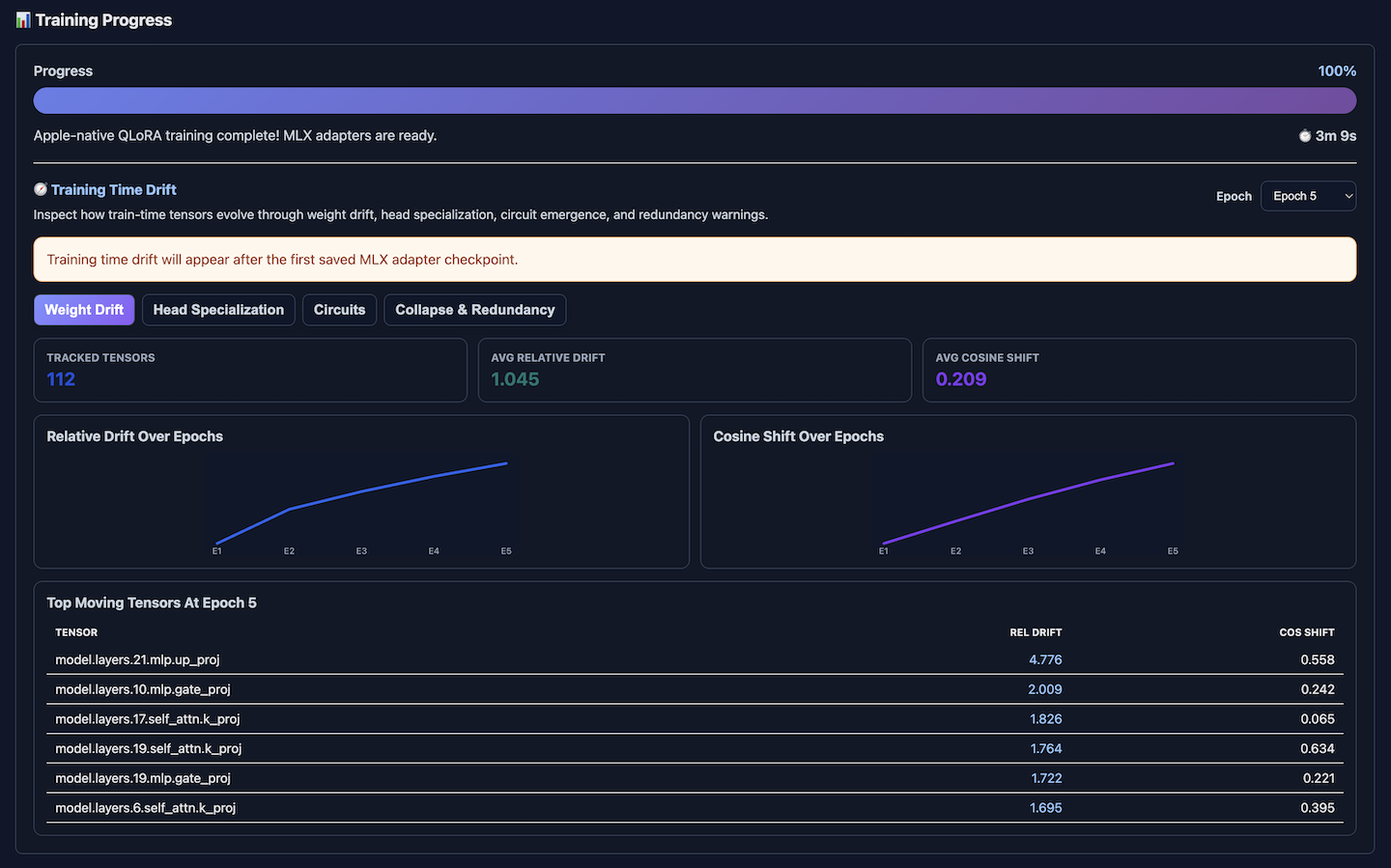Image resolution: width=1391 pixels, height=868 pixels.
Task: Select the Weight Drift tab
Action: coord(84,310)
